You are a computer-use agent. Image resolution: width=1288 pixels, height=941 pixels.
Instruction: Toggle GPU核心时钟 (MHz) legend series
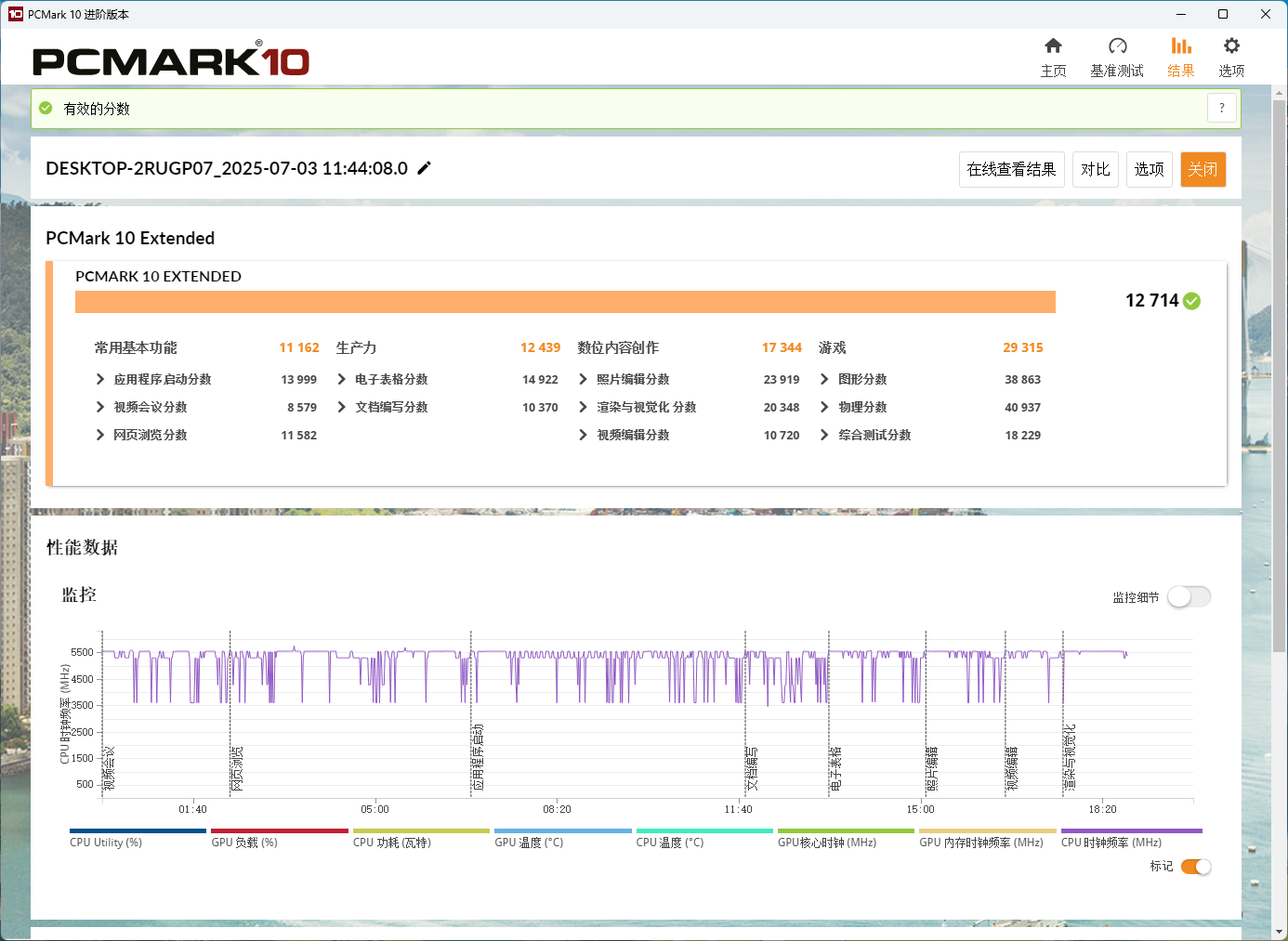[846, 839]
